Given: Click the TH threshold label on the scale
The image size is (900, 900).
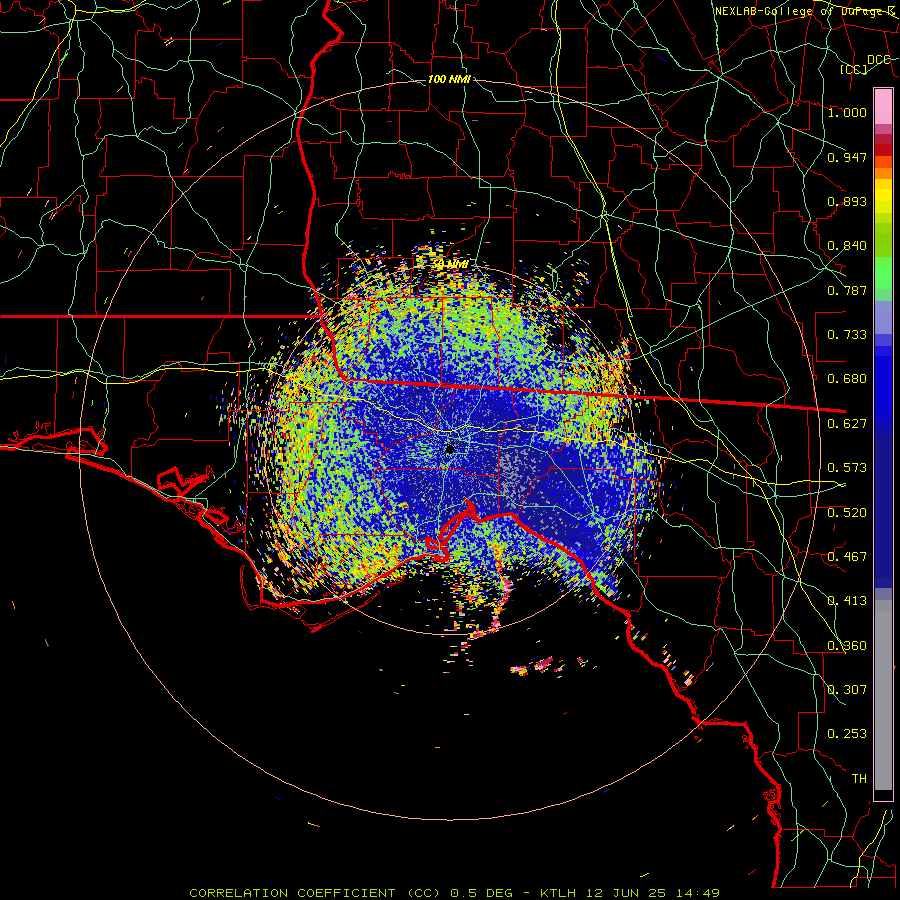Looking at the screenshot, I should pyautogui.click(x=859, y=779).
